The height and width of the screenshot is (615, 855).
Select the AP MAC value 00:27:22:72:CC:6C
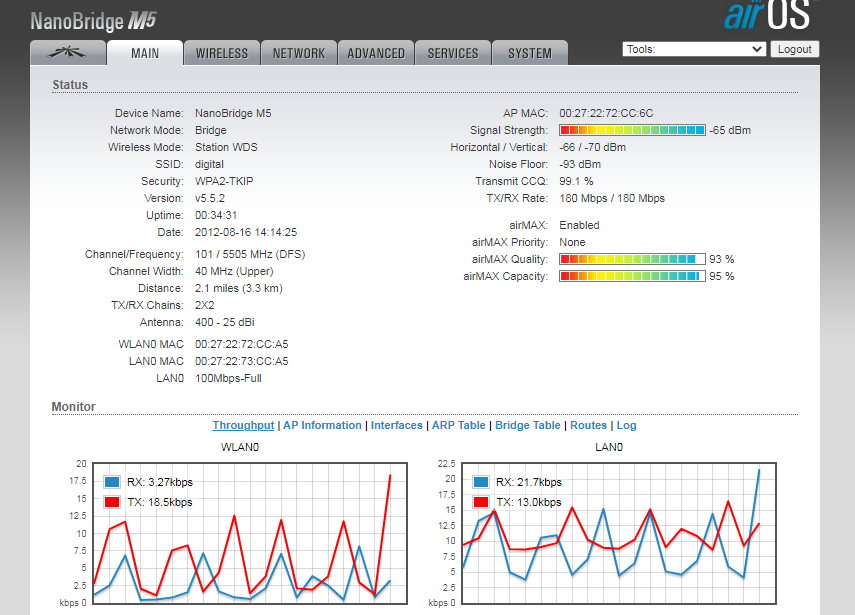pyautogui.click(x=606, y=113)
